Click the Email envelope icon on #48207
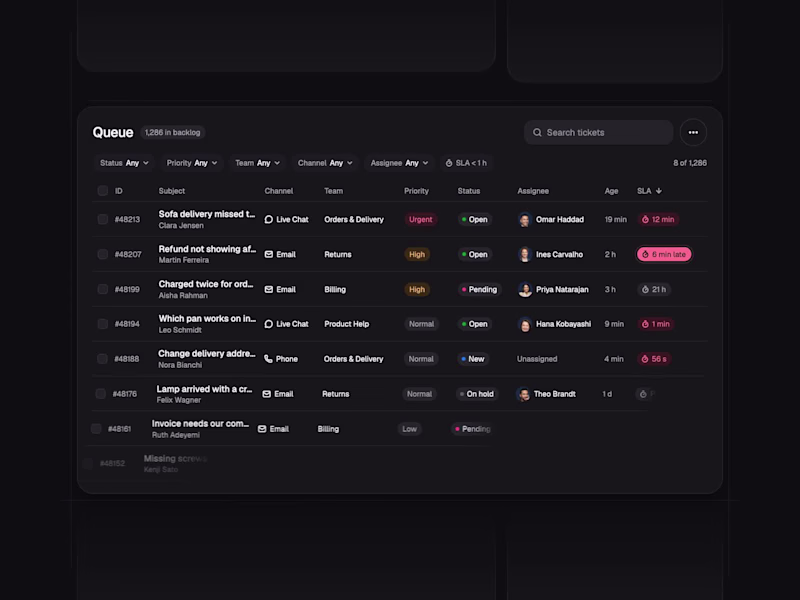 (x=268, y=254)
